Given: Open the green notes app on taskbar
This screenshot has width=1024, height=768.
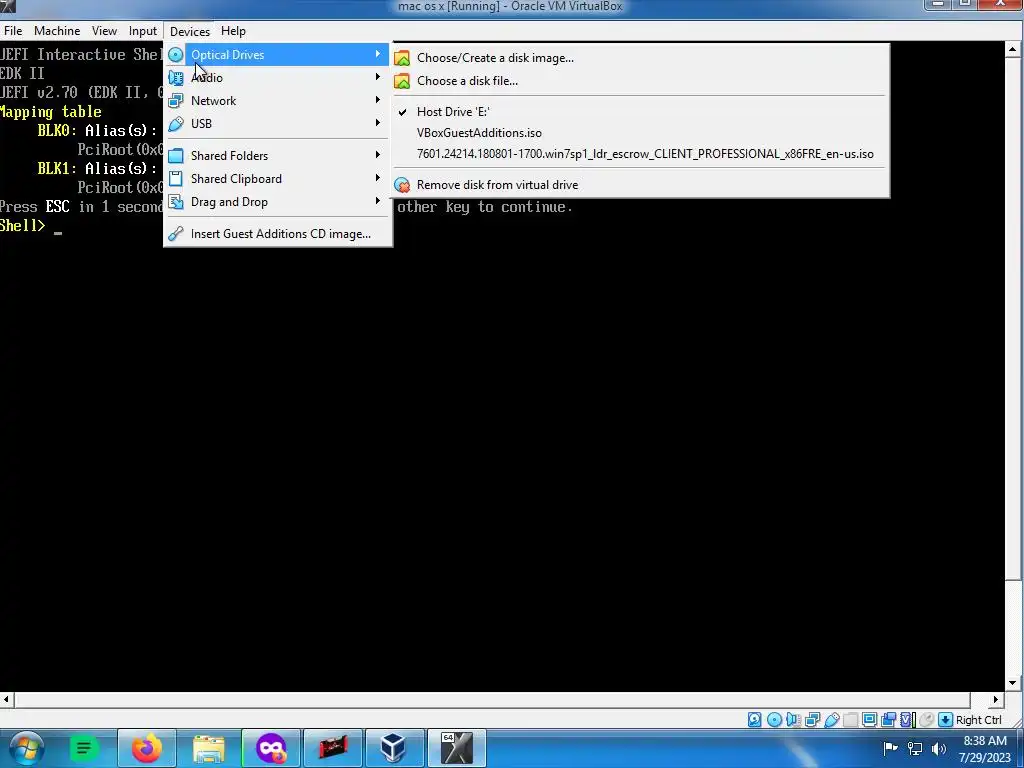Looking at the screenshot, I should click(83, 748).
